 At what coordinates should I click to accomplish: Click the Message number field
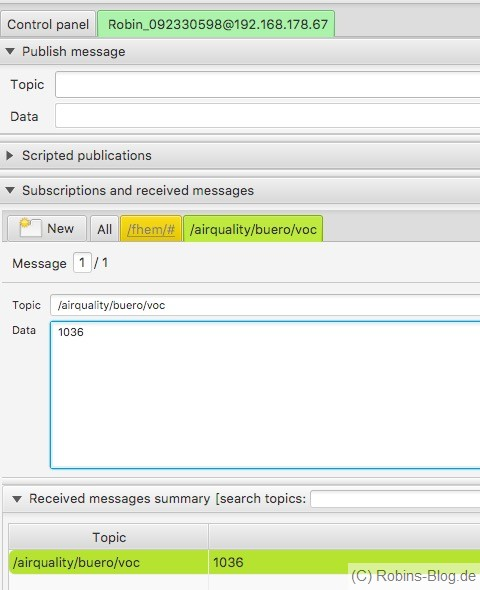tap(82, 263)
